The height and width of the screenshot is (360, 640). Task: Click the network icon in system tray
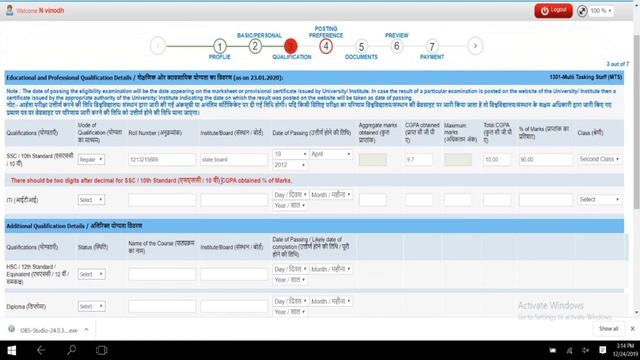569,350
